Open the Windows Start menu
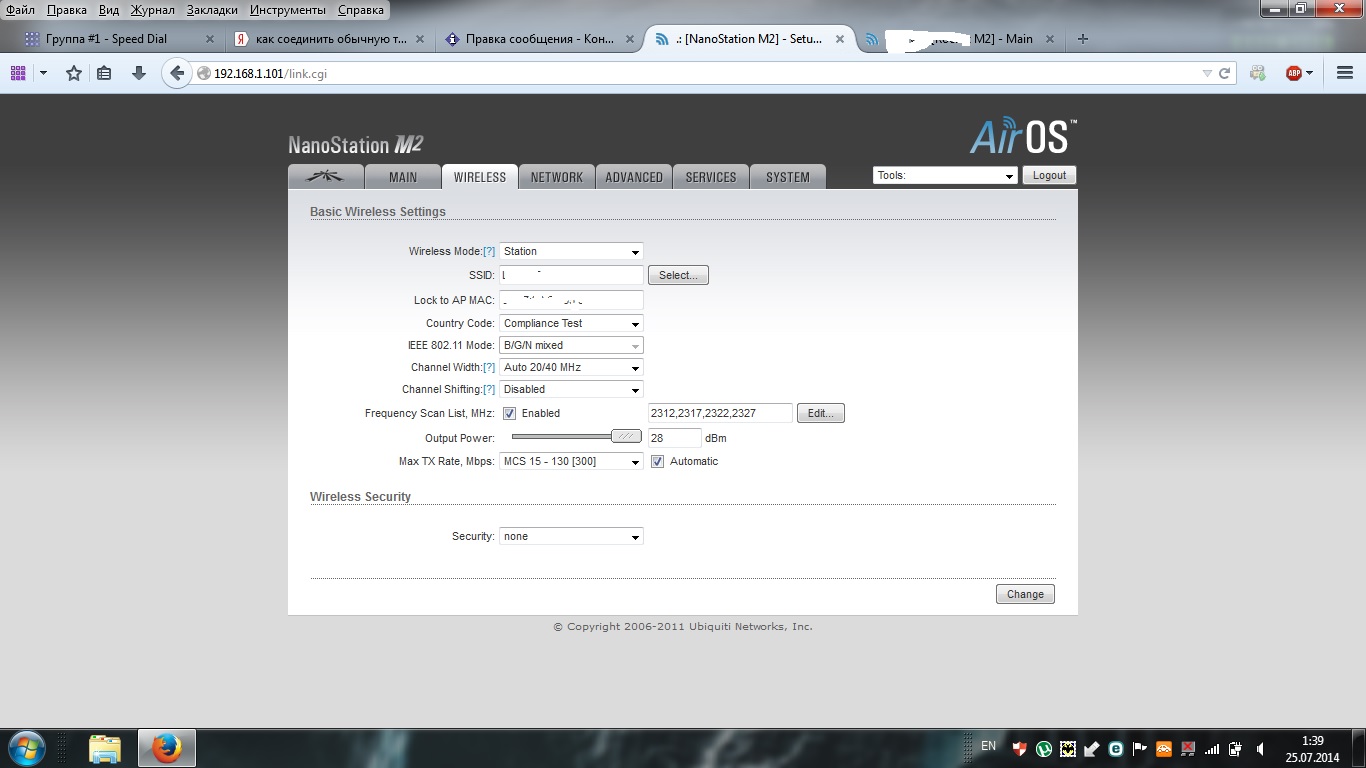This screenshot has height=768, width=1366. tap(26, 748)
